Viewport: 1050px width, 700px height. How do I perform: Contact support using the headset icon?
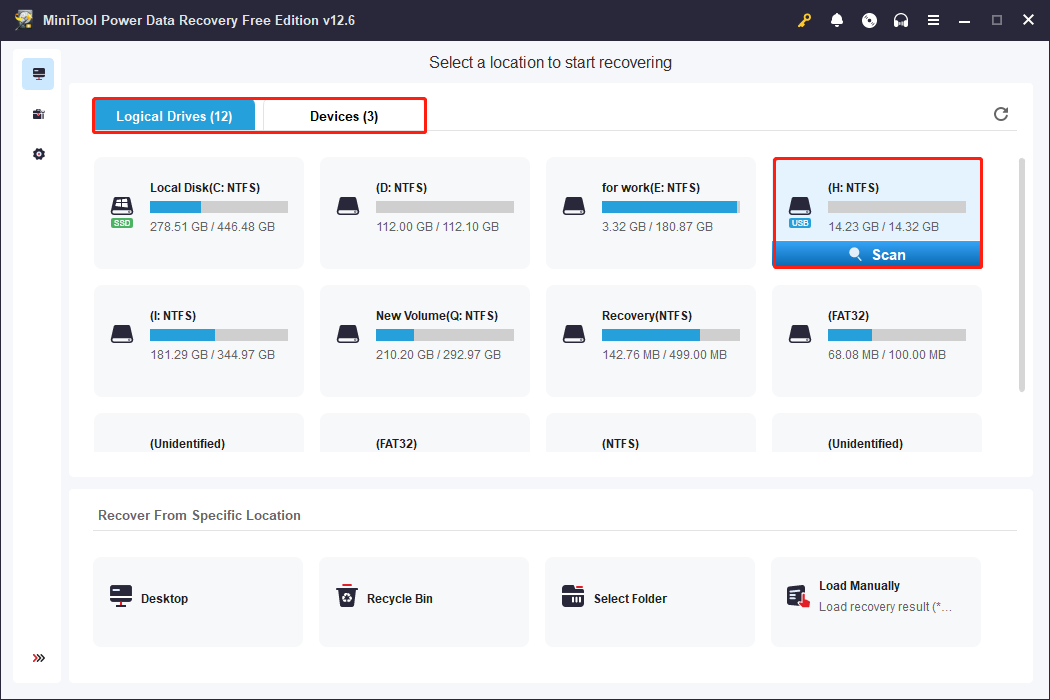click(901, 19)
